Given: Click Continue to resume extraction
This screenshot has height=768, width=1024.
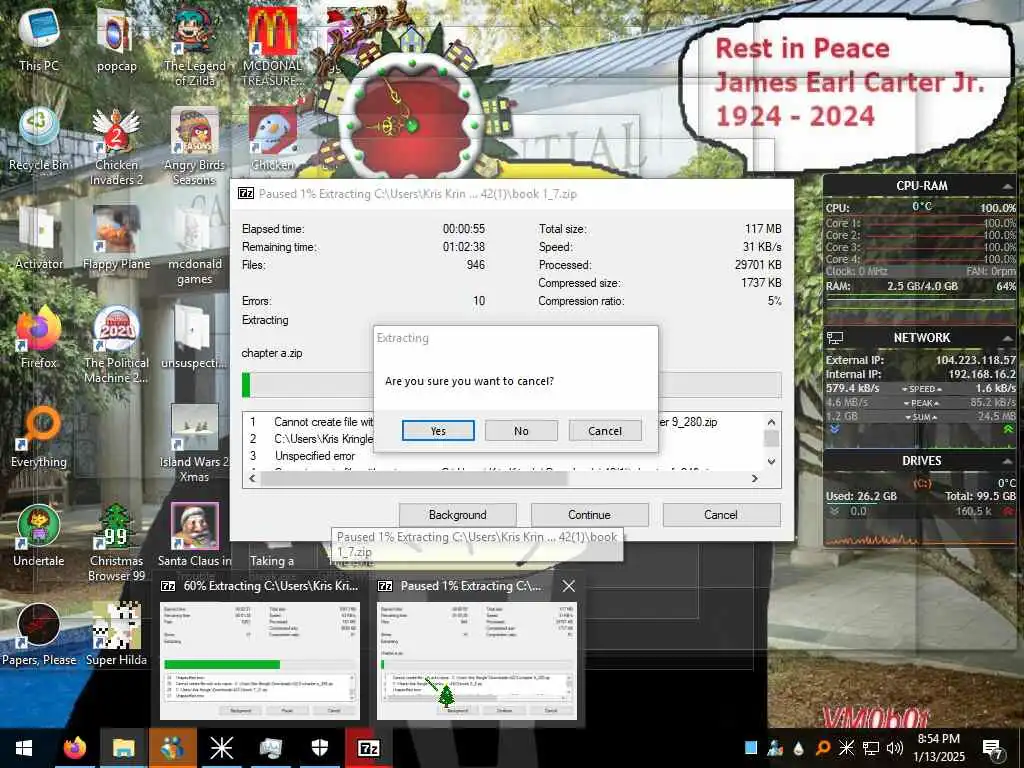Looking at the screenshot, I should click(x=589, y=515).
